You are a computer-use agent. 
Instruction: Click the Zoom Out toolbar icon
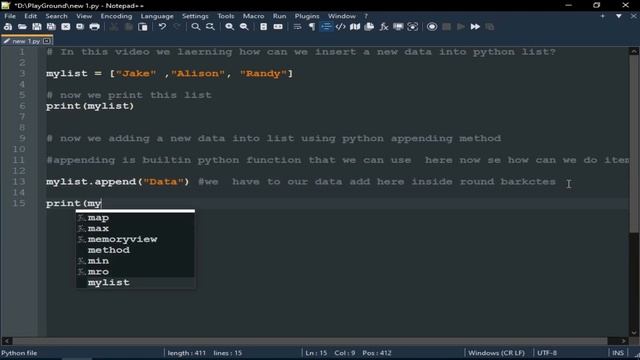pyautogui.click(x=244, y=27)
